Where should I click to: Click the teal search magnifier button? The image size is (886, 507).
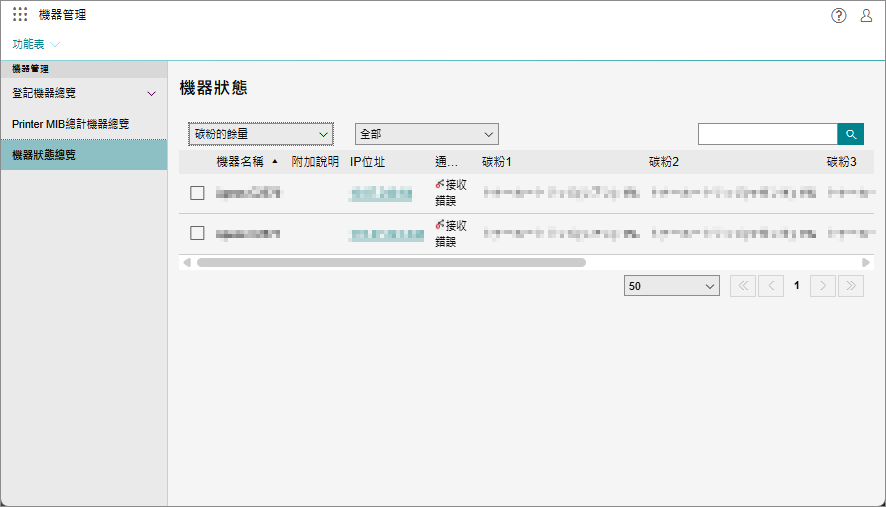pyautogui.click(x=850, y=134)
